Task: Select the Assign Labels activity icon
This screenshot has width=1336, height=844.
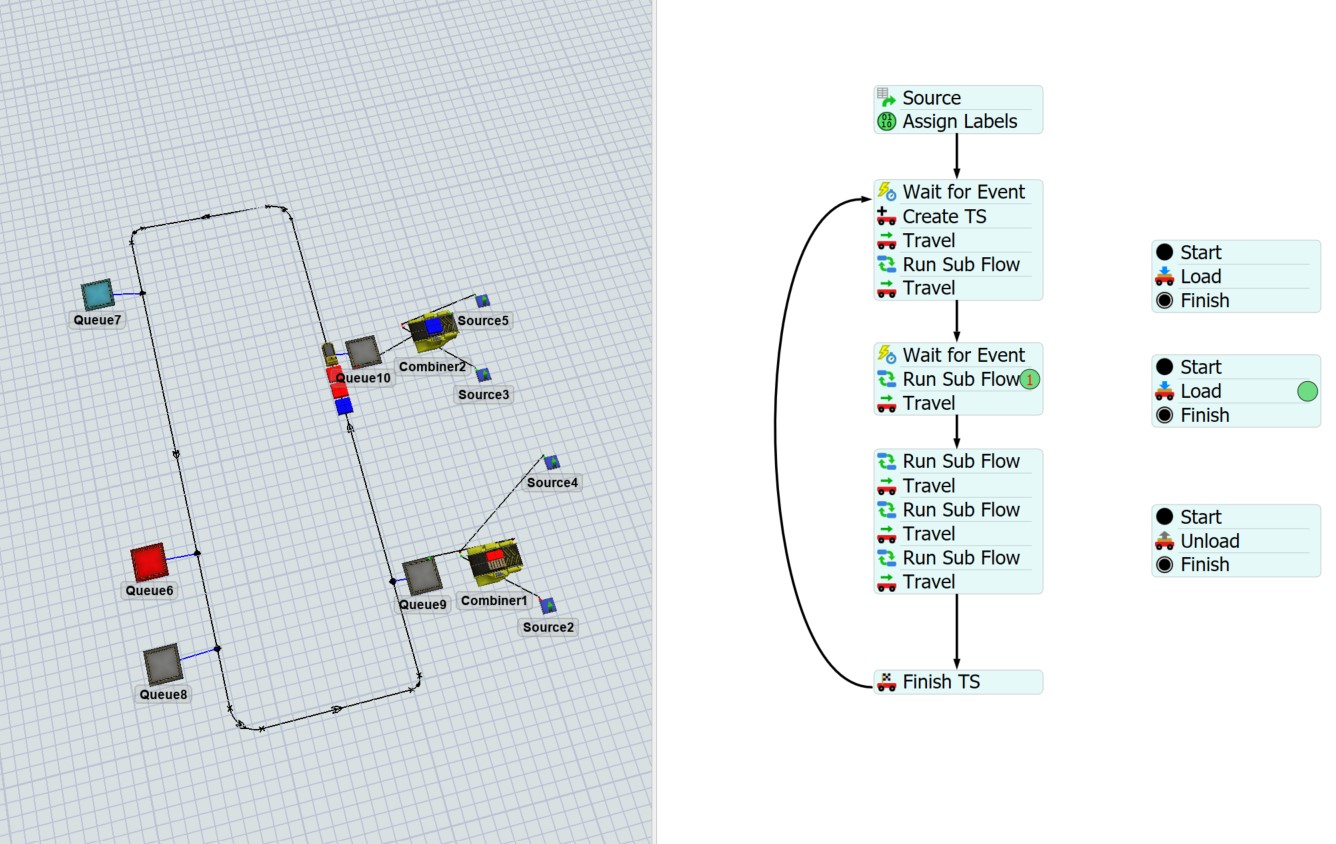Action: [886, 122]
